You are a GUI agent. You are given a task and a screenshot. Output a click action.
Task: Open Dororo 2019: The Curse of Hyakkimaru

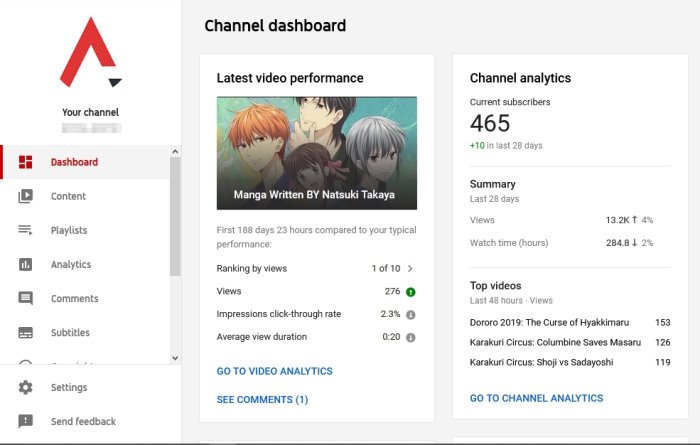[x=549, y=322]
